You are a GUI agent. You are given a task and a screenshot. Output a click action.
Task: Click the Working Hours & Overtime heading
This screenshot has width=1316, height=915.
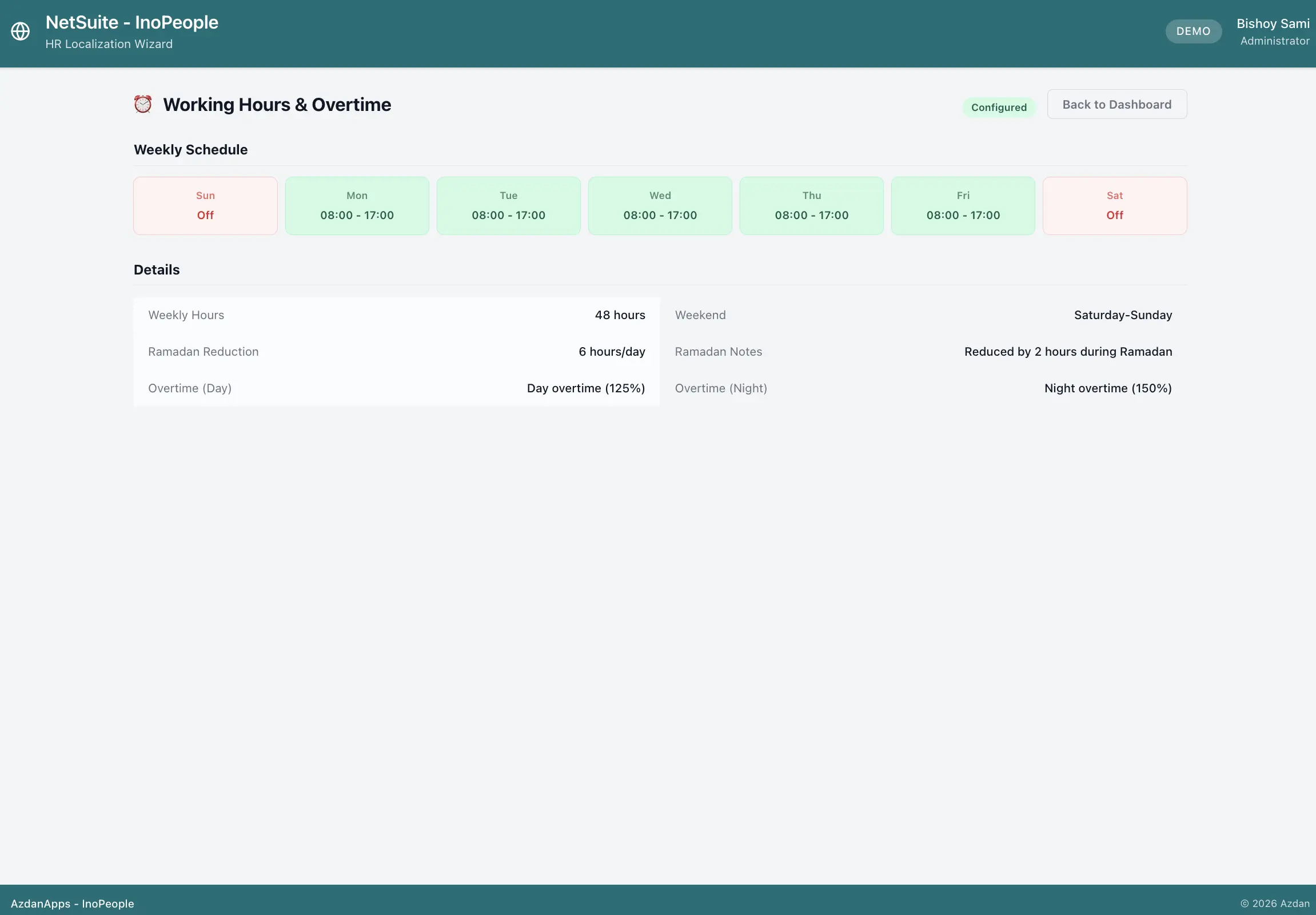(277, 105)
